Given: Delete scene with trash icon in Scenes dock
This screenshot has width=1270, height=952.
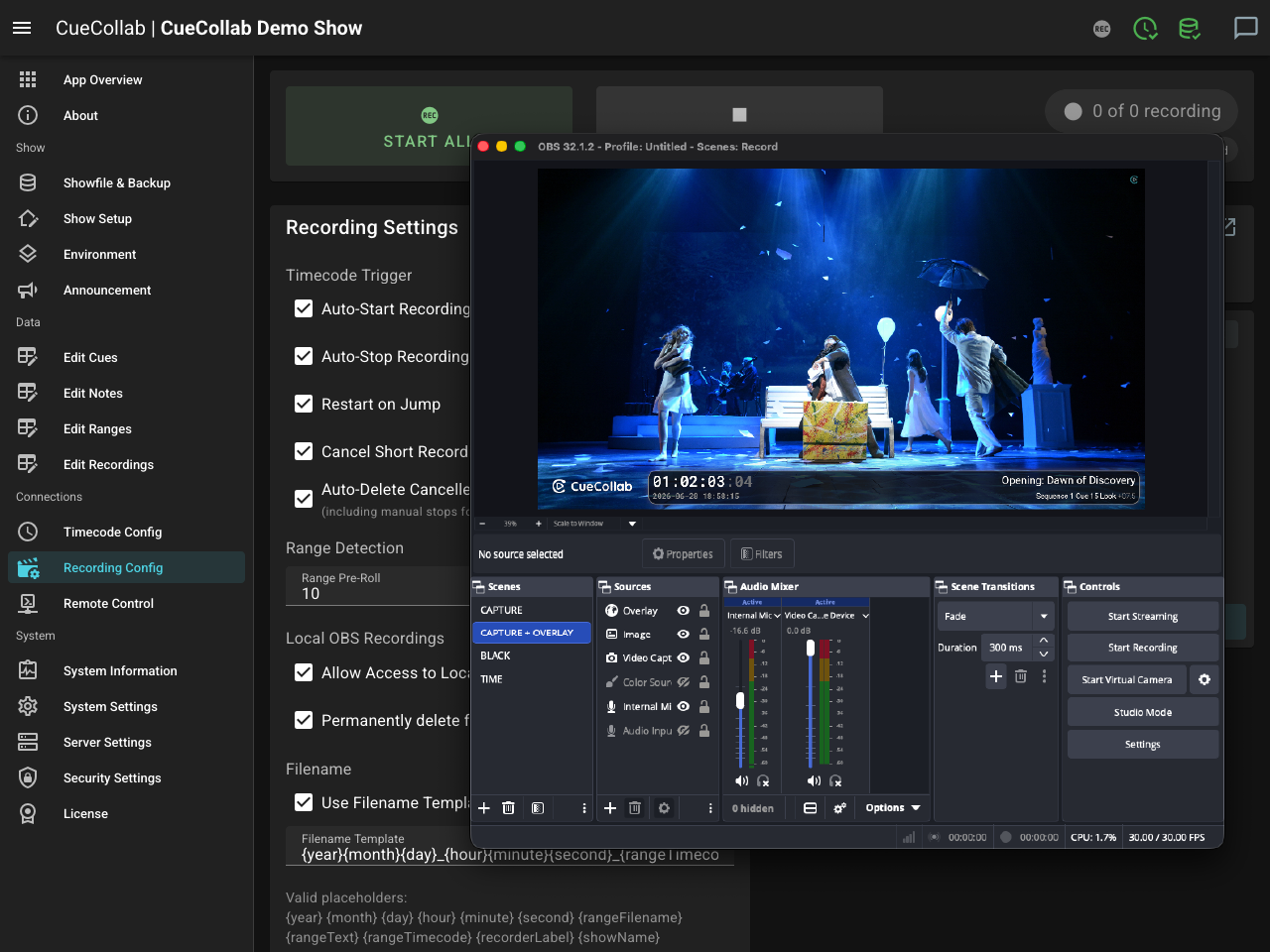Looking at the screenshot, I should pos(508,808).
